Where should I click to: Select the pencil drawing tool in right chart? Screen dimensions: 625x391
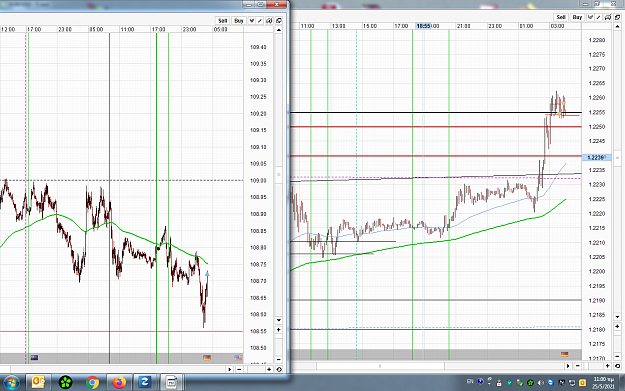tap(599, 17)
